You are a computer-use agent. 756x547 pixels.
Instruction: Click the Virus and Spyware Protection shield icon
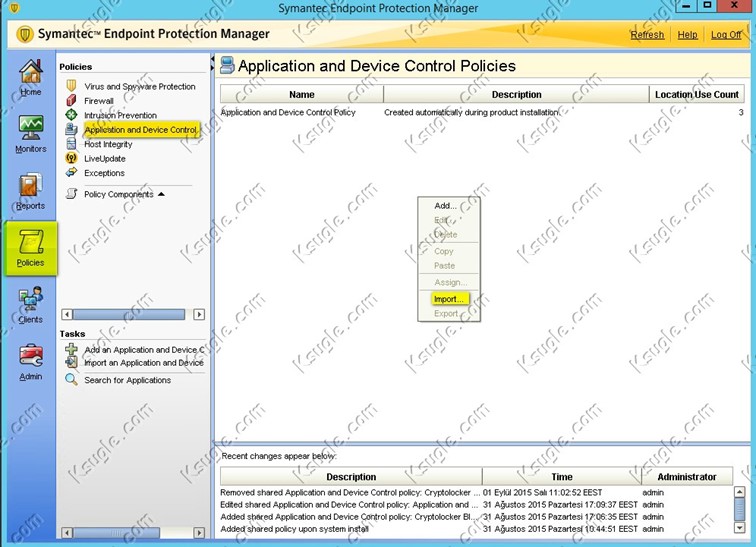(71, 86)
